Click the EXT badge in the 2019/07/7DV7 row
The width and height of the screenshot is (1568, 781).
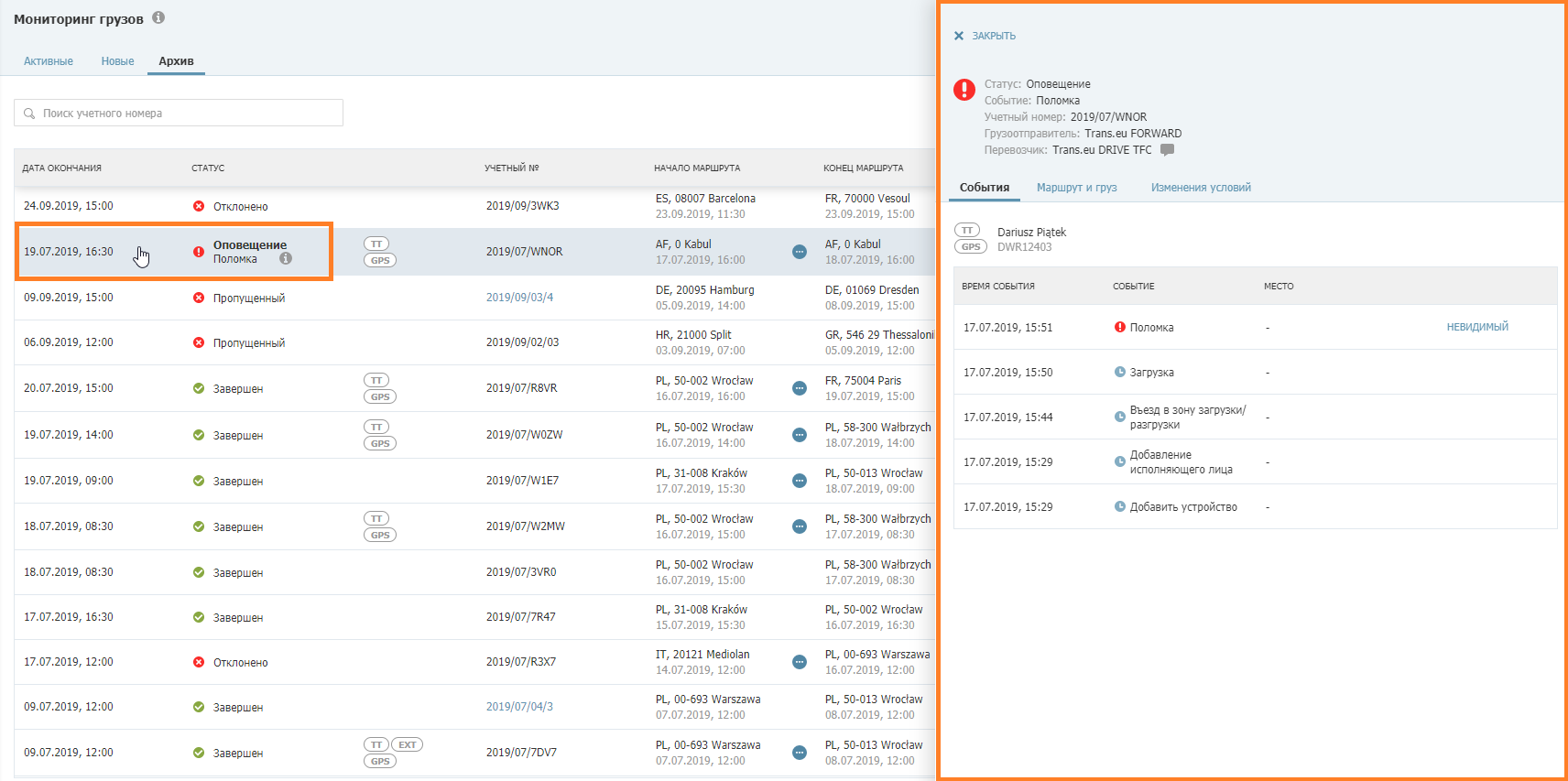408,744
